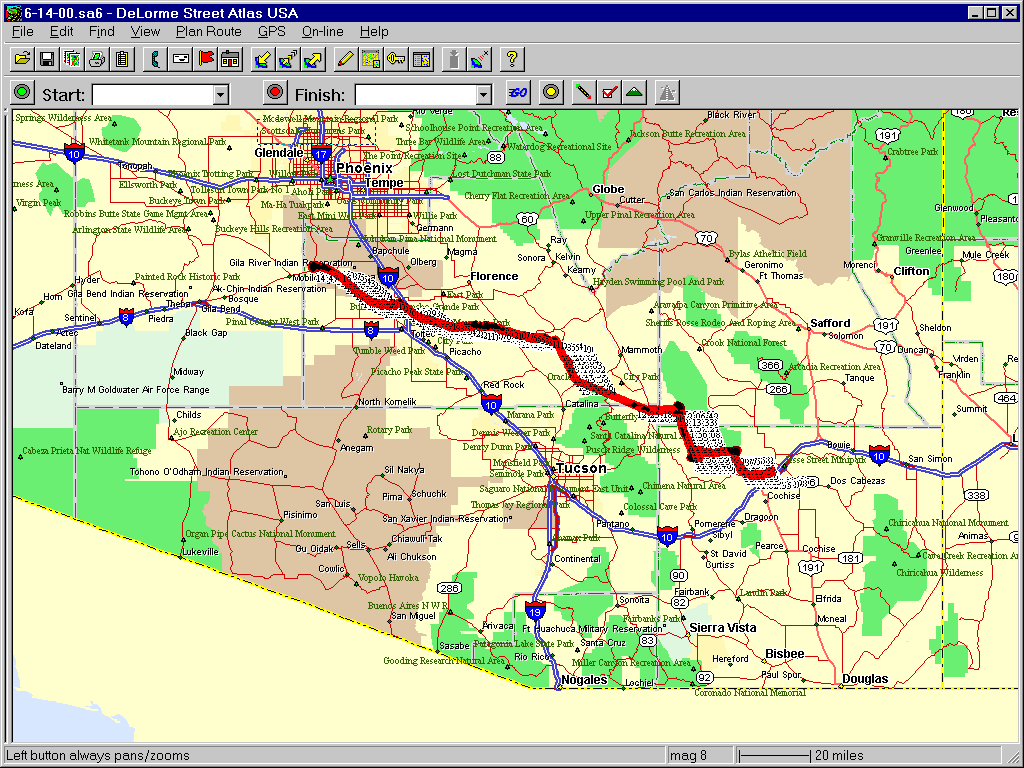Select the red flag marker tool

coord(206,59)
